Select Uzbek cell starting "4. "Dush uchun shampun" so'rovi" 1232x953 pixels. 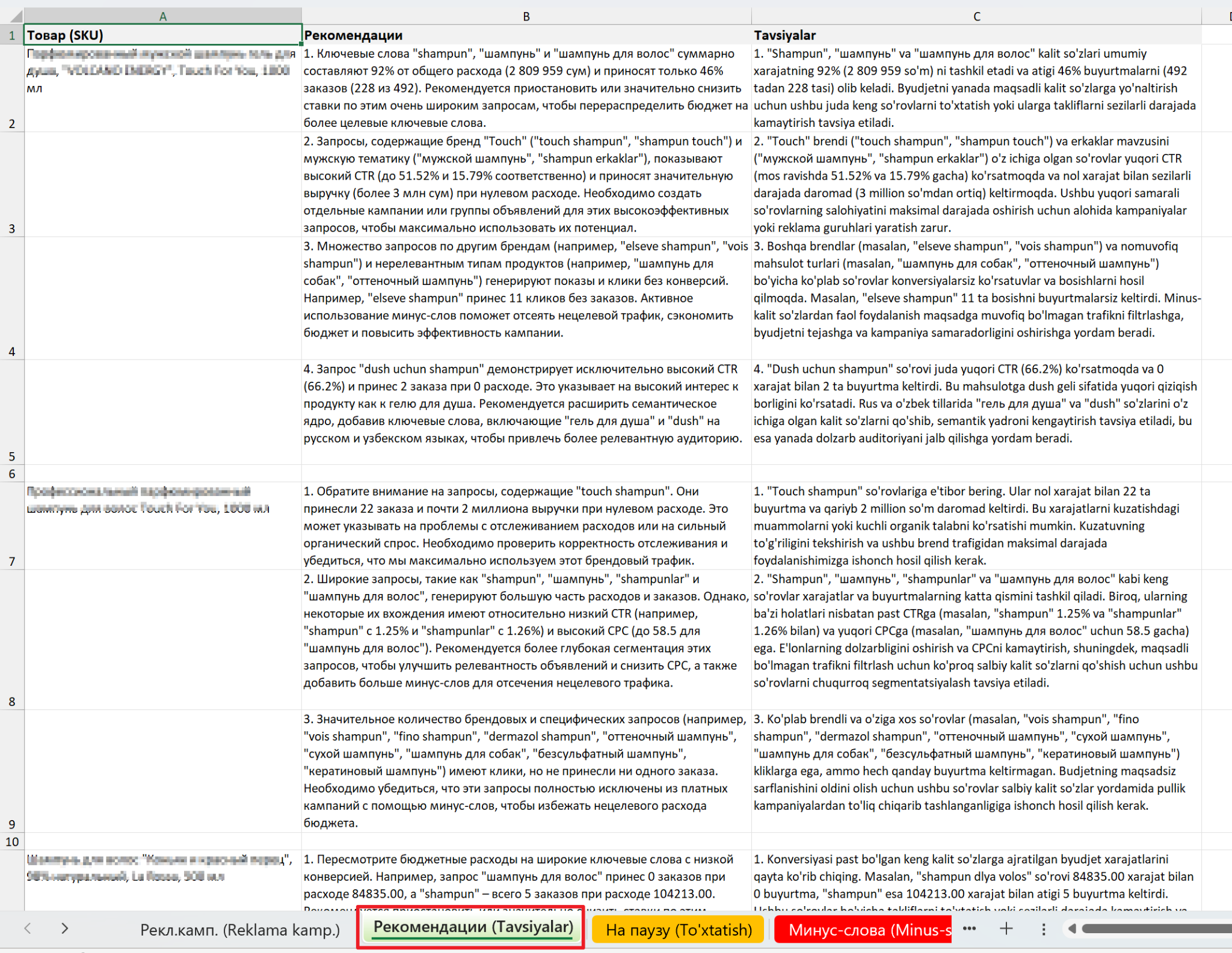point(976,412)
